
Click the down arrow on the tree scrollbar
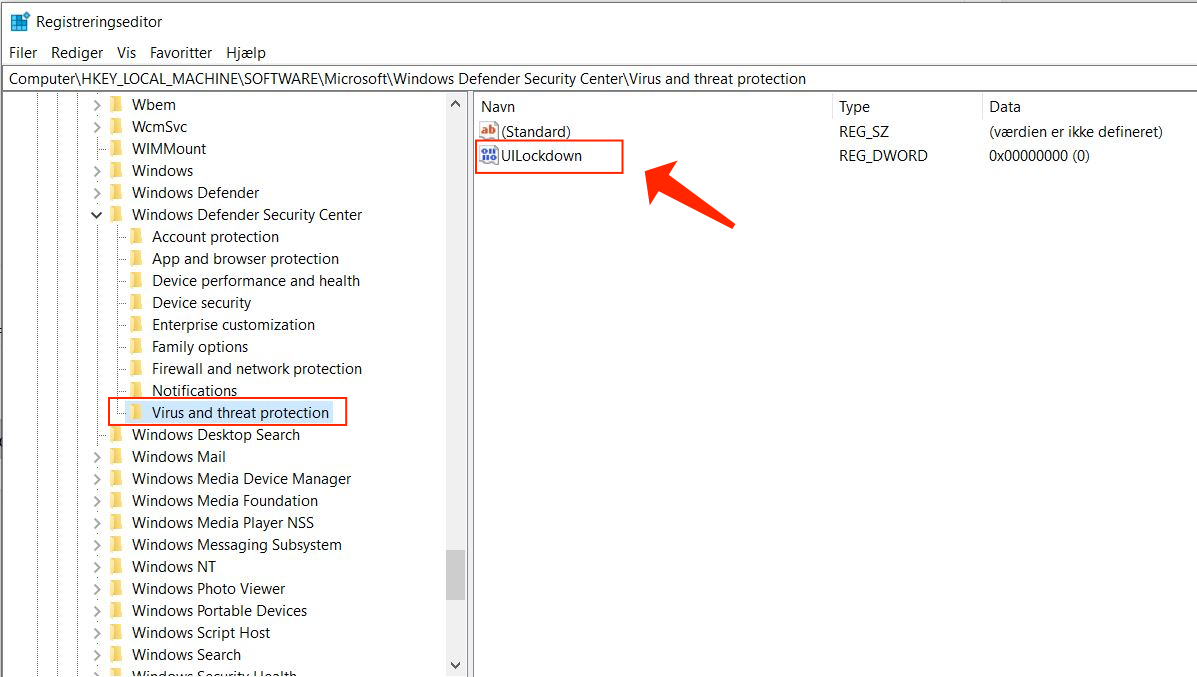click(455, 664)
